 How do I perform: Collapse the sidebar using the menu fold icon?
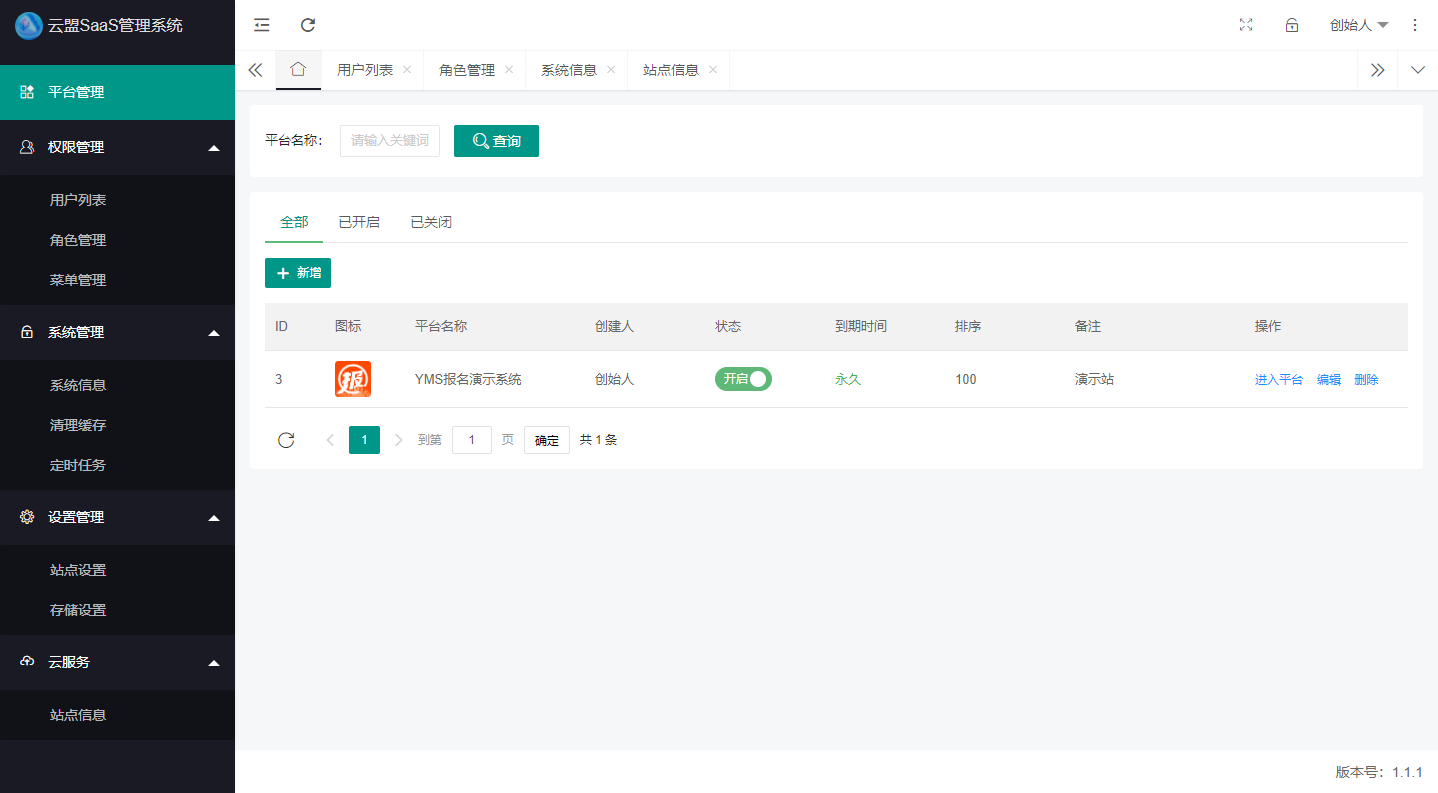[x=261, y=25]
